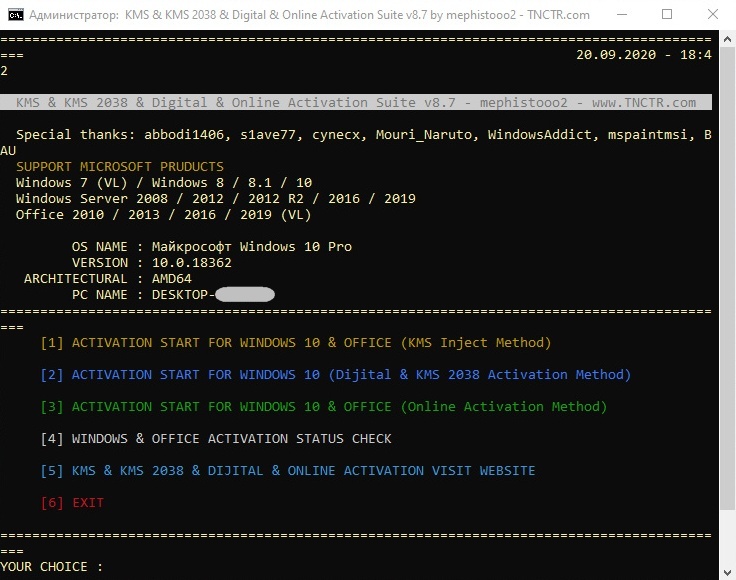
Task: Click the date 20.09.2020 text
Action: [616, 55]
